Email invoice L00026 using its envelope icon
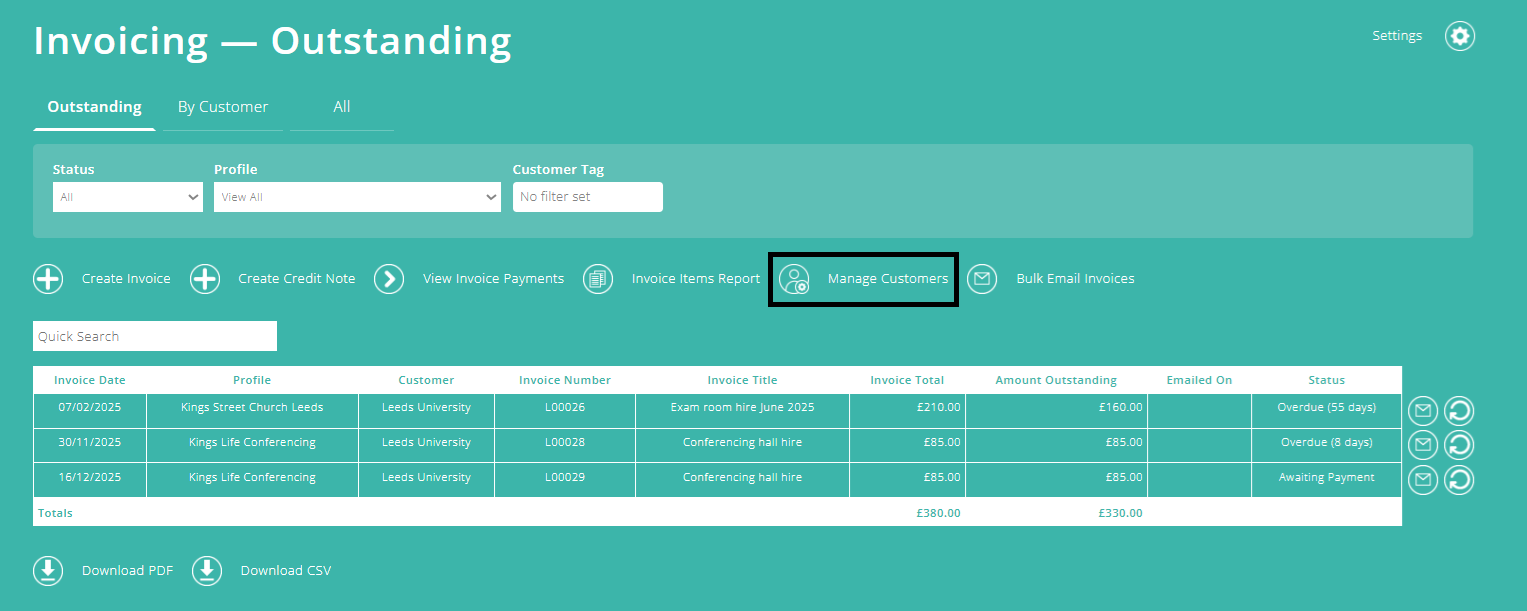The image size is (1527, 611). click(x=1422, y=410)
